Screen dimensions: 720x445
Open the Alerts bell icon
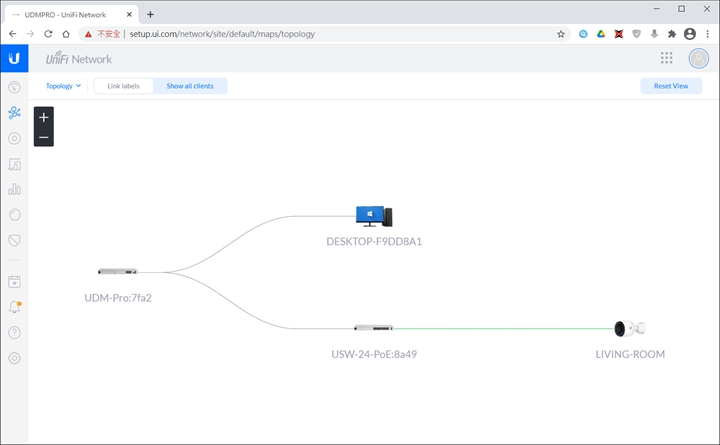coord(14,307)
